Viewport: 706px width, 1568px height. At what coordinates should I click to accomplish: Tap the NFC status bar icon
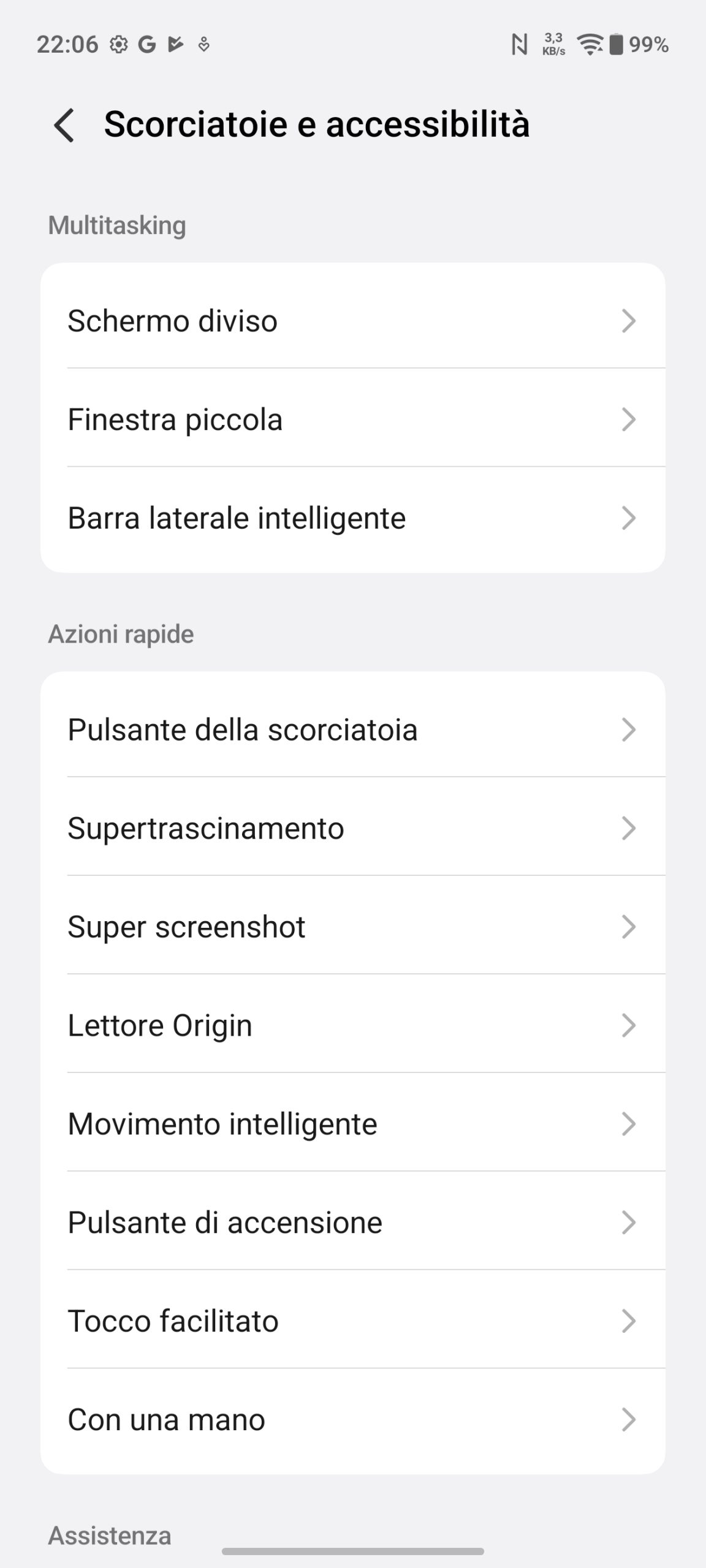pyautogui.click(x=519, y=45)
